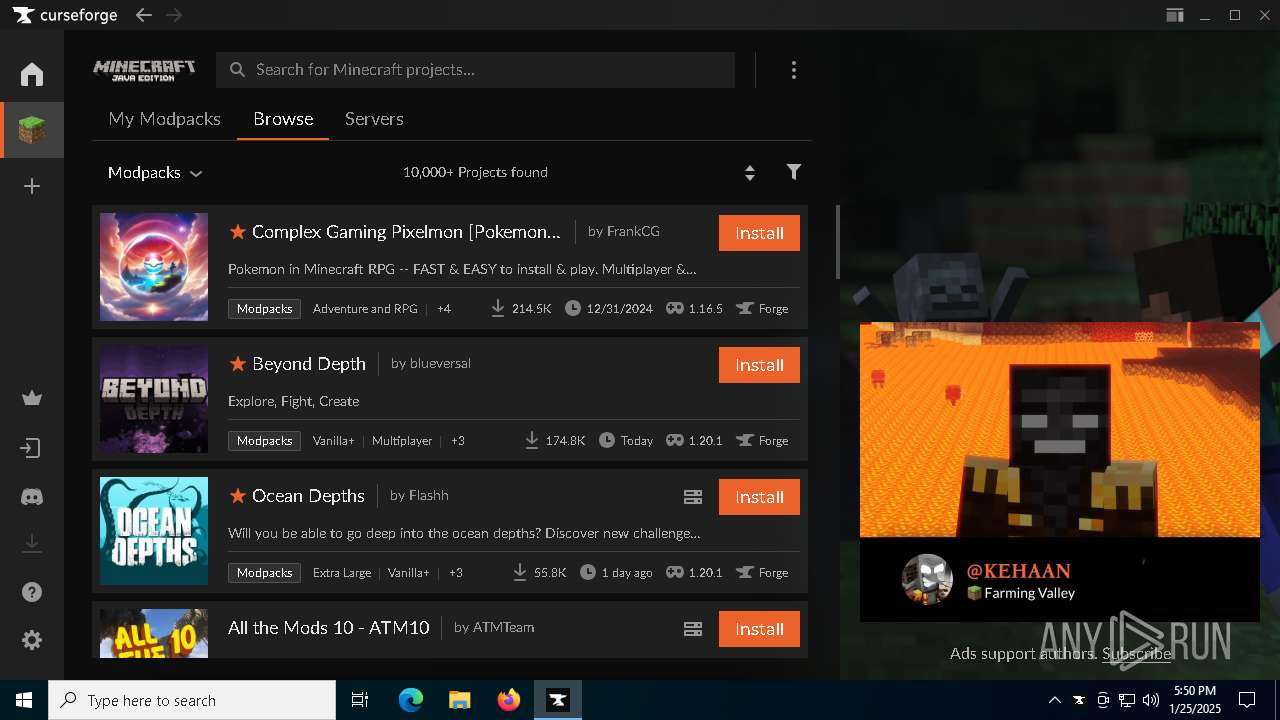Install the Ocean Depths modpack
This screenshot has height=720, width=1280.
[x=759, y=497]
